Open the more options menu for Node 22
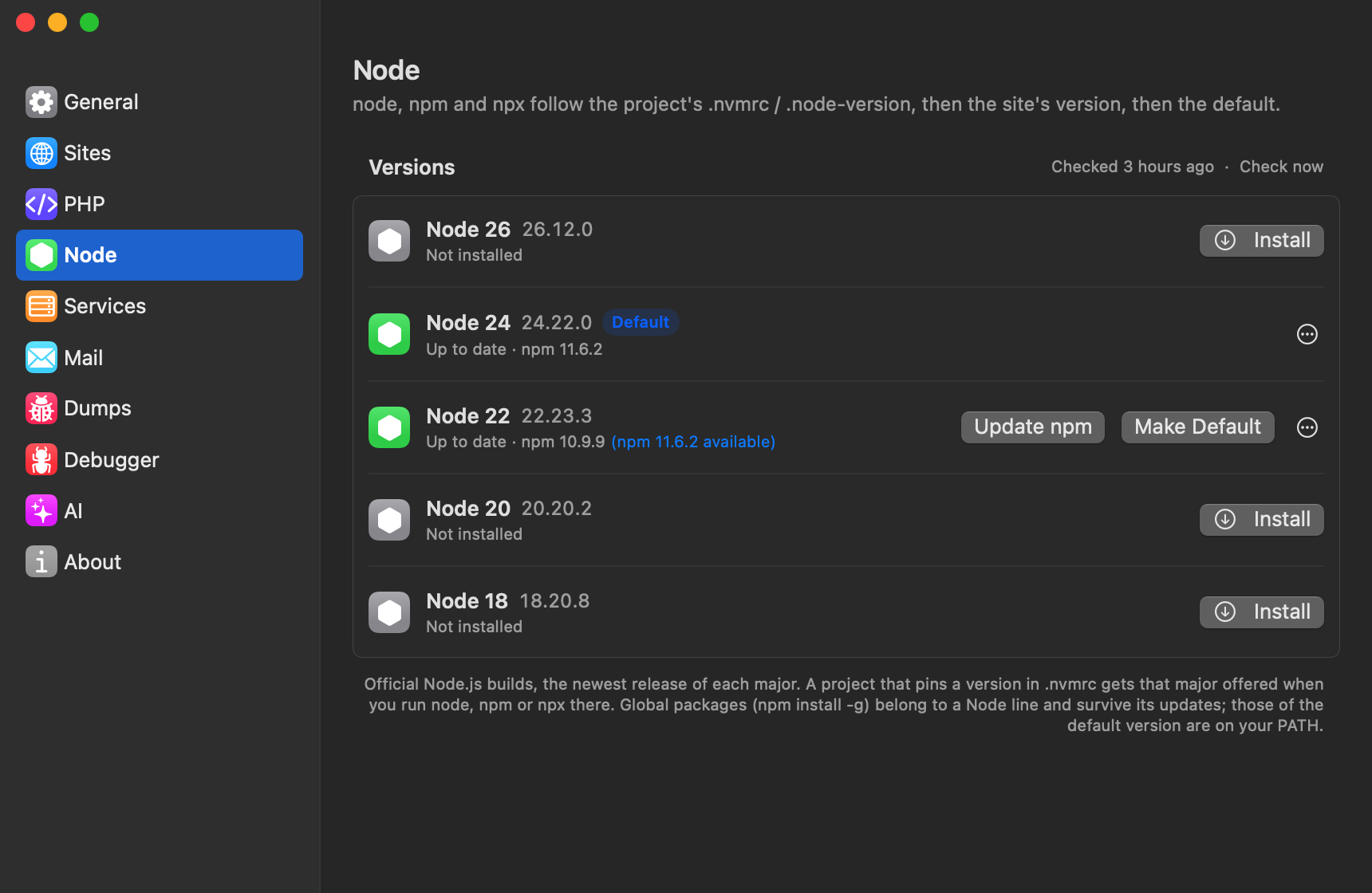 point(1307,427)
